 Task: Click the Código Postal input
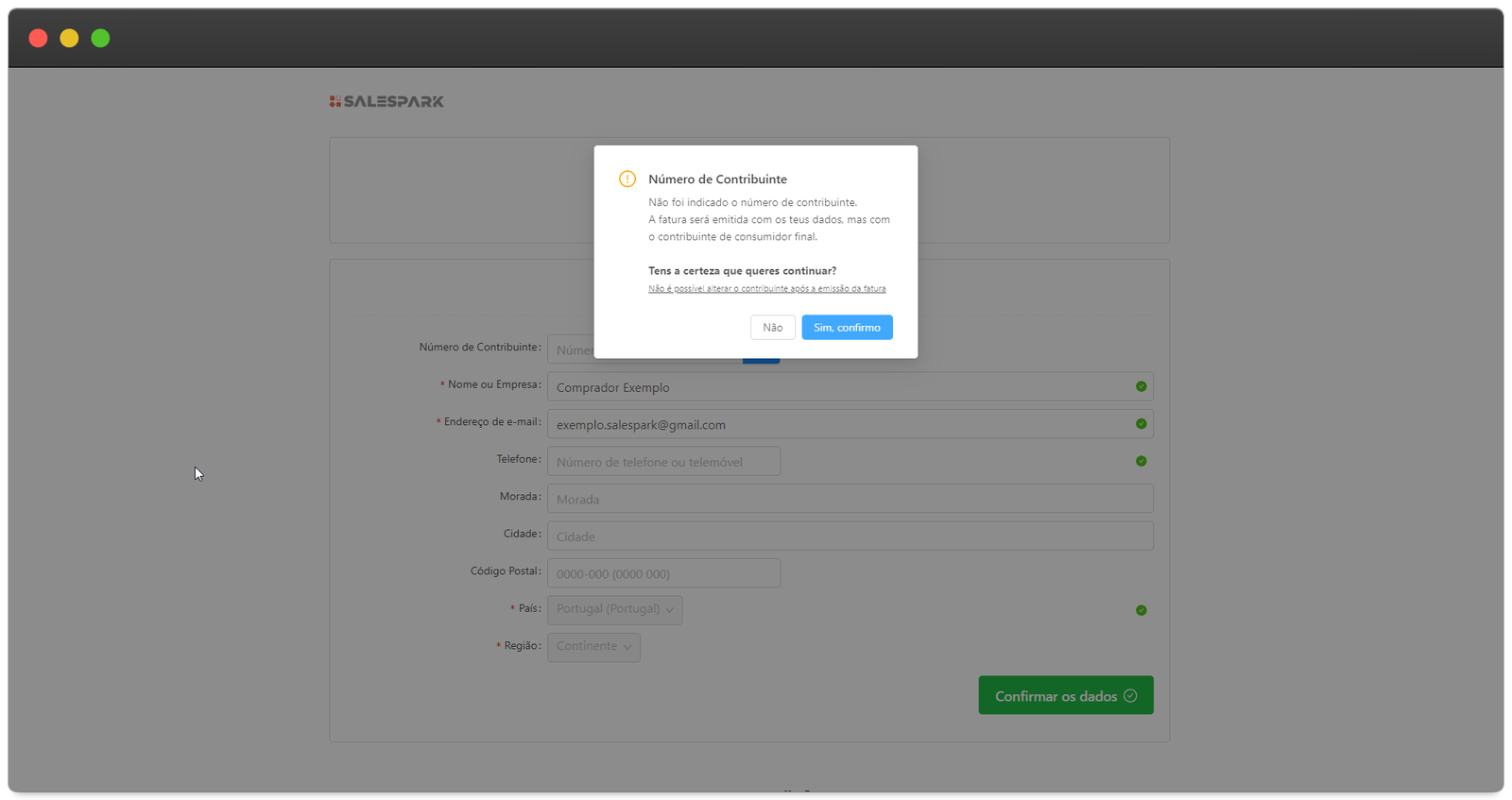tap(663, 573)
